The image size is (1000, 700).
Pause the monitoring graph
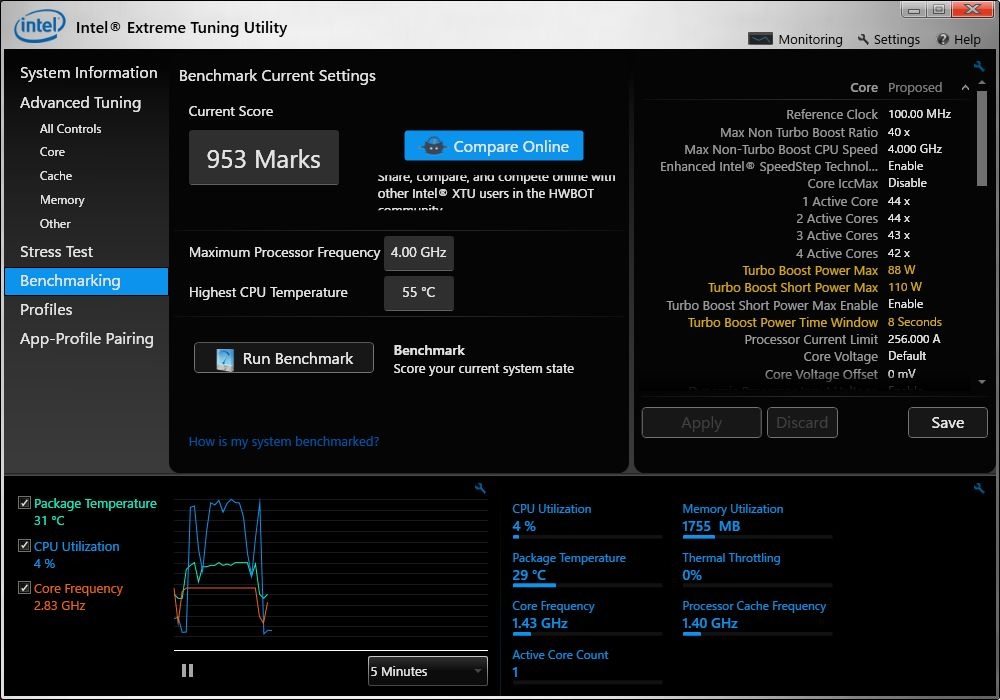tap(188, 671)
